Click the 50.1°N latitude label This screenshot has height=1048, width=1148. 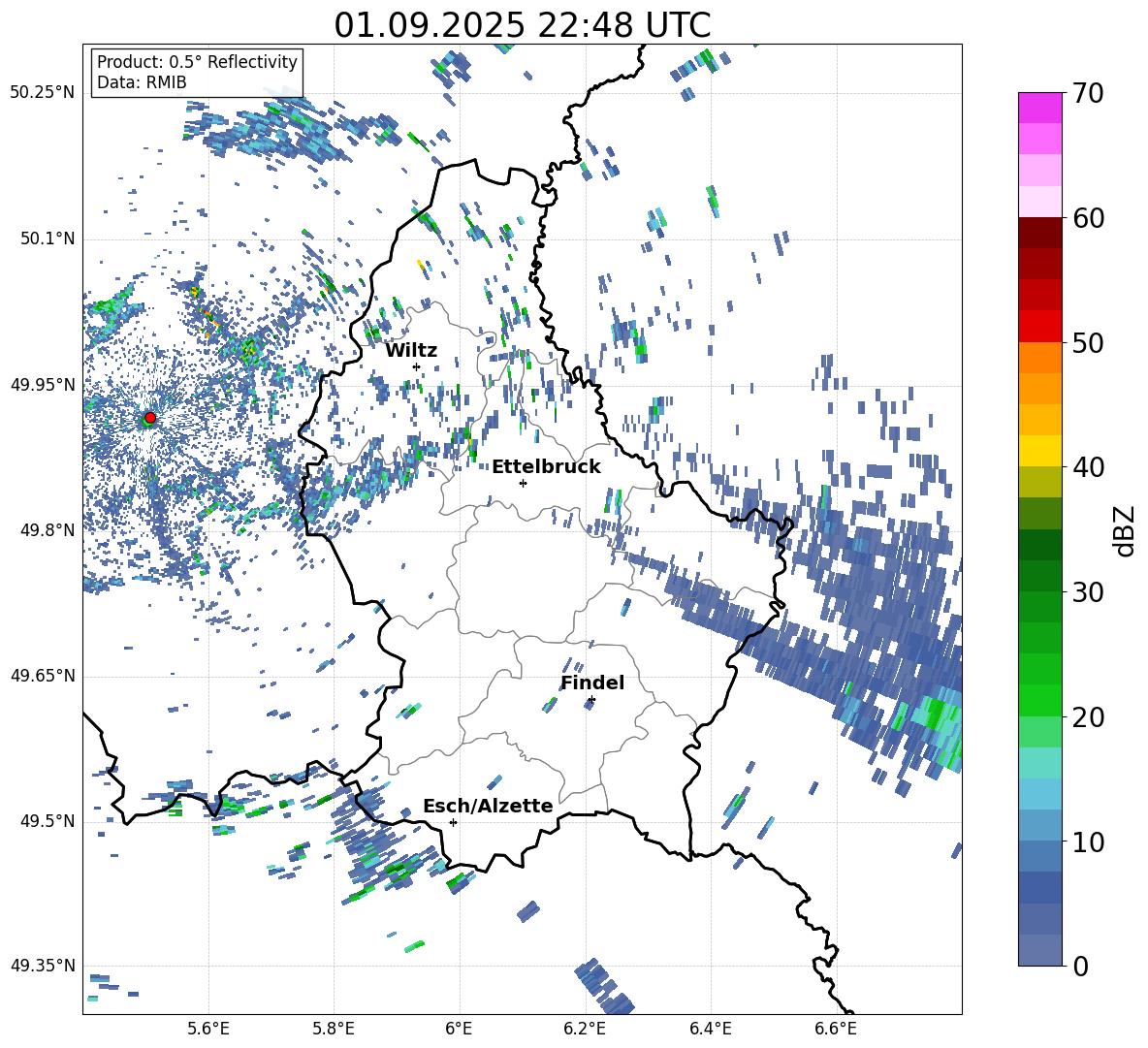coord(47,238)
